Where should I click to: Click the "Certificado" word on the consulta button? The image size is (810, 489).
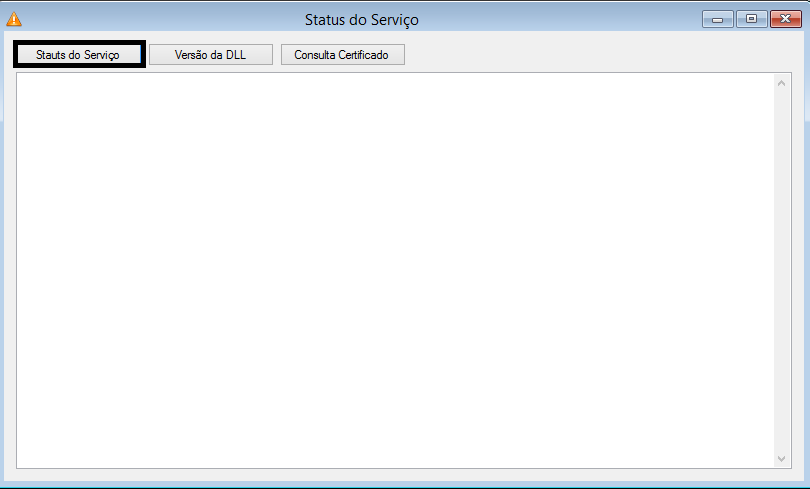tap(362, 55)
